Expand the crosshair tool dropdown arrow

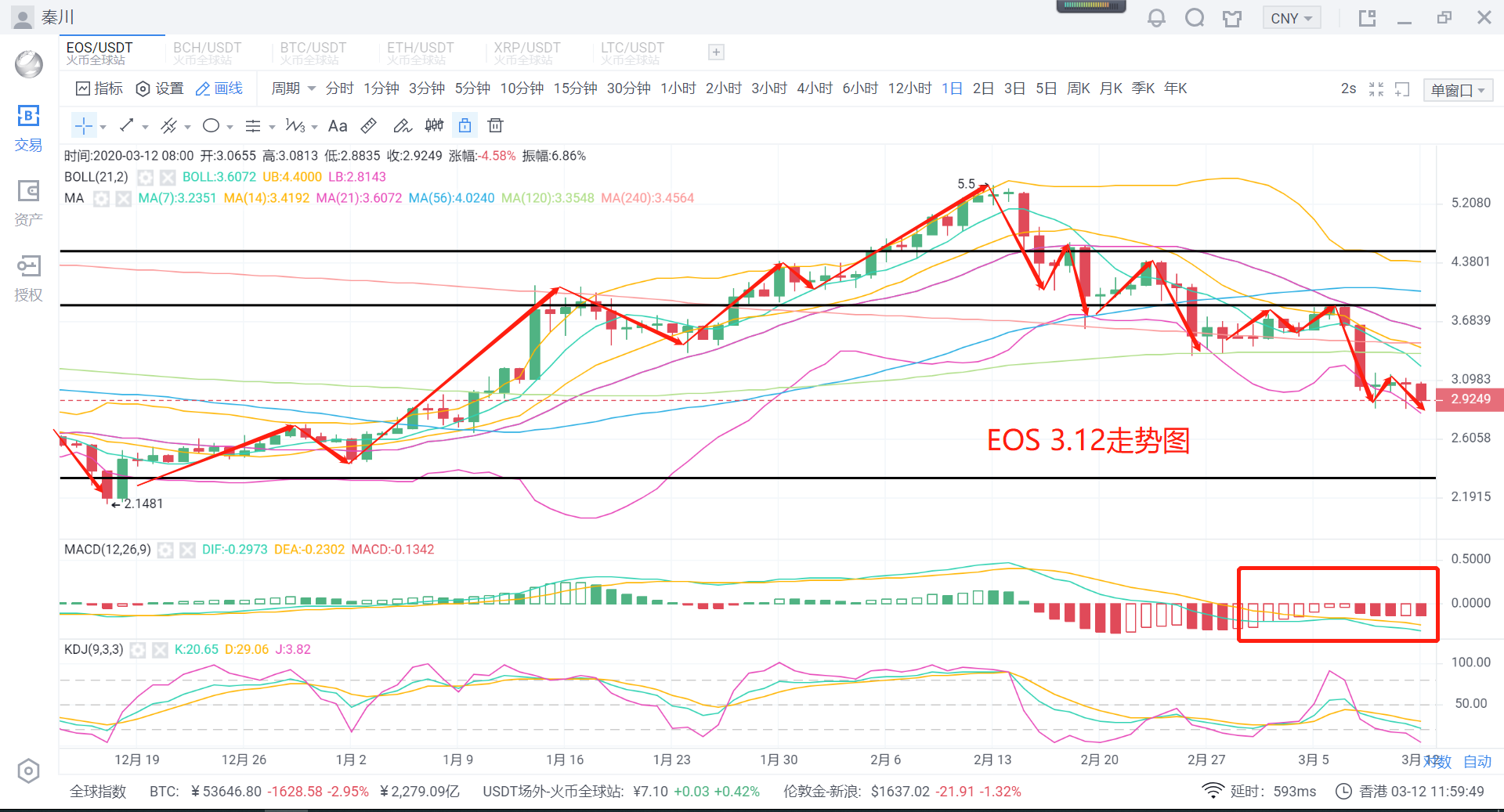tap(103, 127)
